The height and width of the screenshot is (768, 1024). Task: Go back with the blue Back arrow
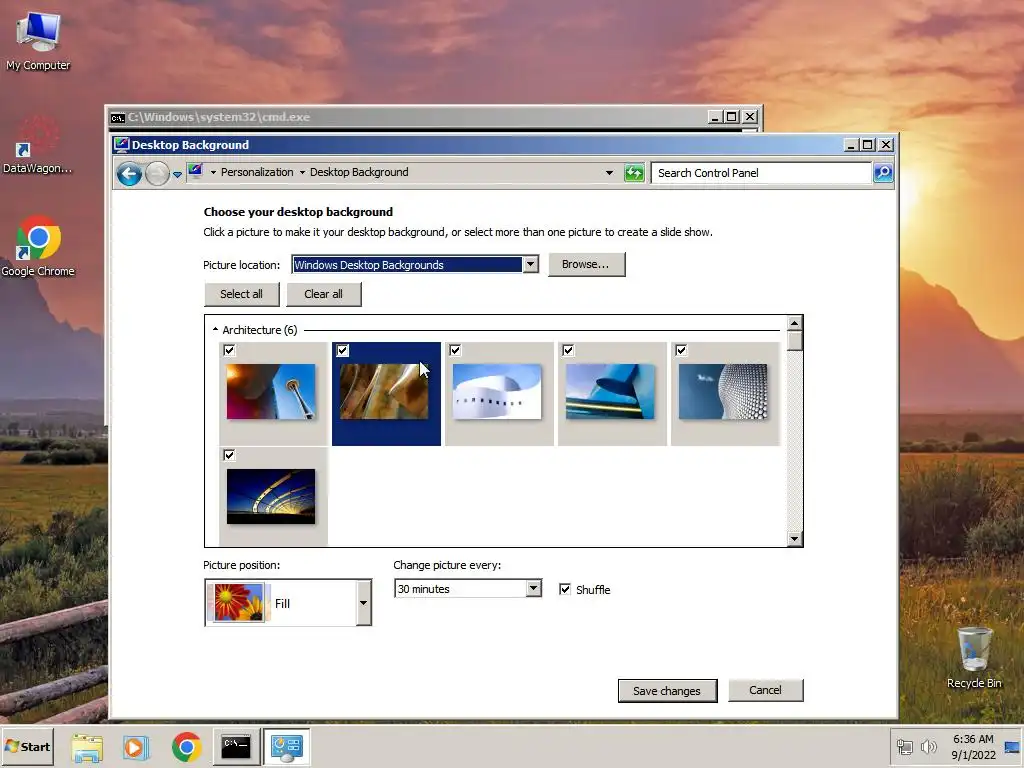click(129, 174)
